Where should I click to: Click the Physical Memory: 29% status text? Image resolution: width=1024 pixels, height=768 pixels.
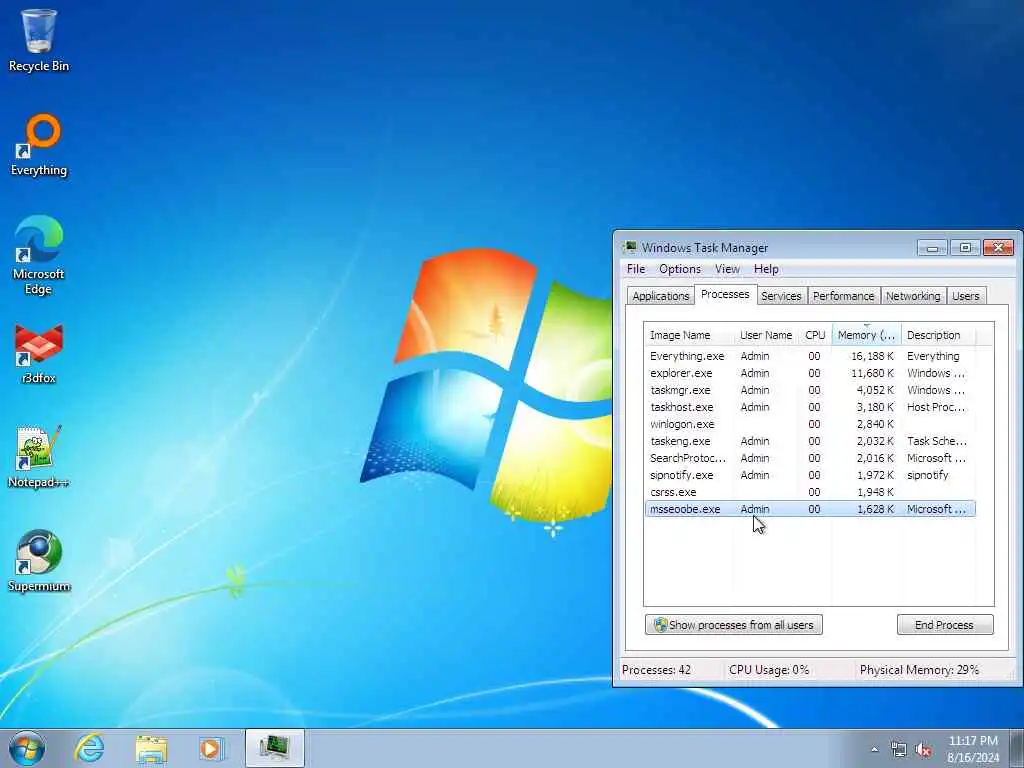(919, 670)
